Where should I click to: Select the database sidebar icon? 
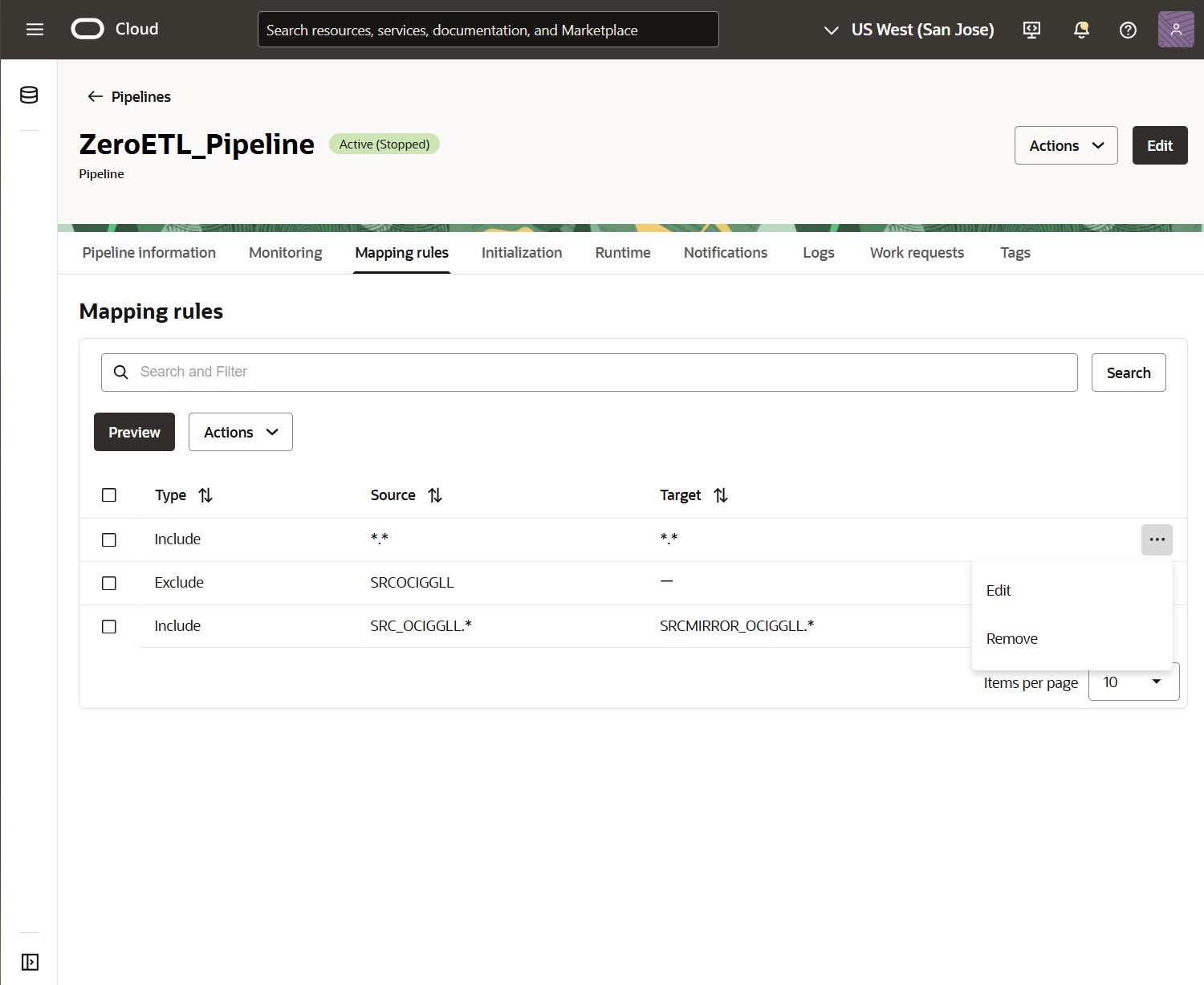[x=28, y=94]
